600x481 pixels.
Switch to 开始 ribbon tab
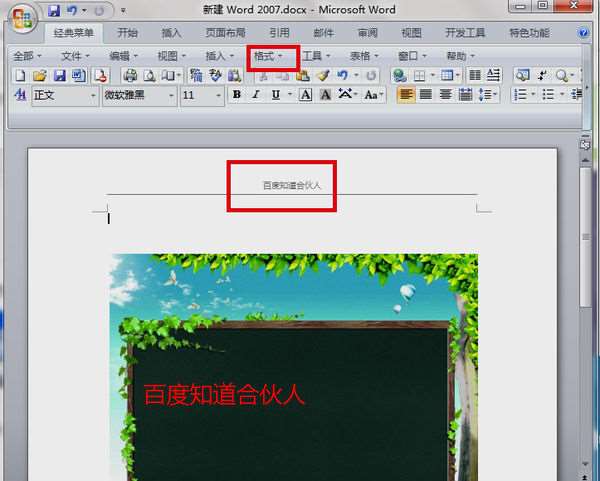point(127,33)
